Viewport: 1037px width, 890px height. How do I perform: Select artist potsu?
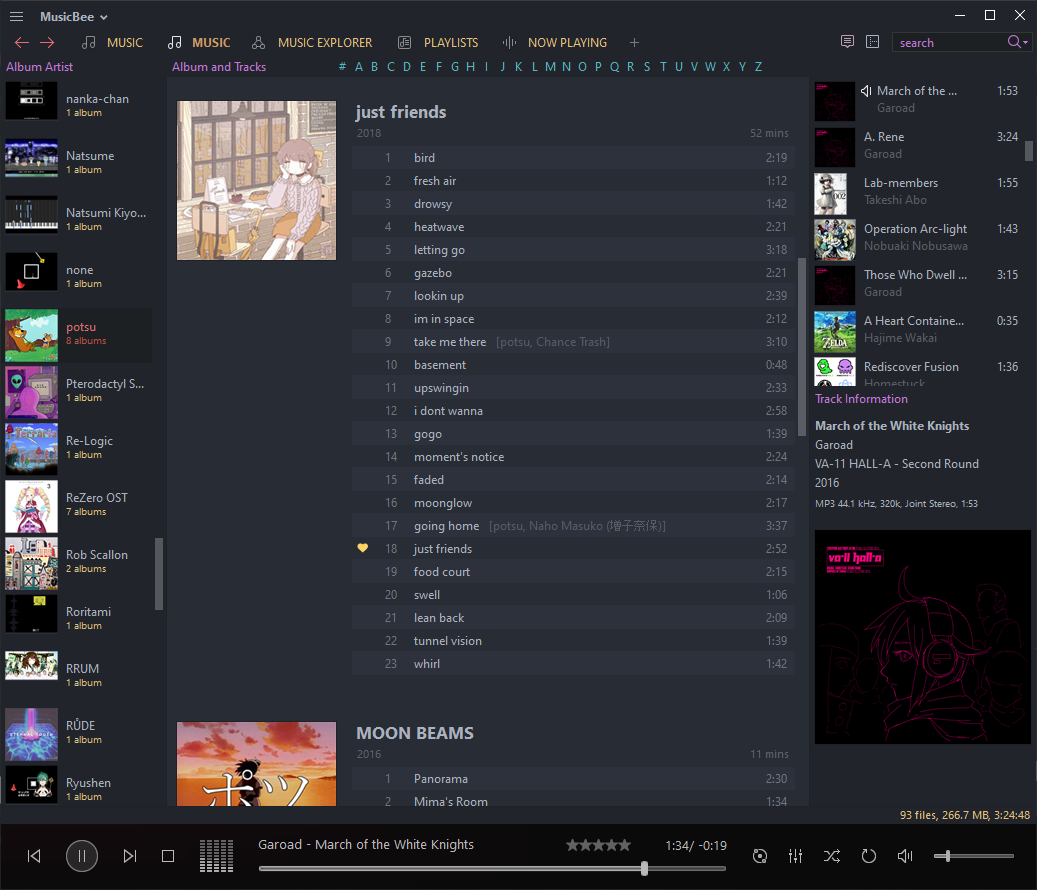click(78, 335)
